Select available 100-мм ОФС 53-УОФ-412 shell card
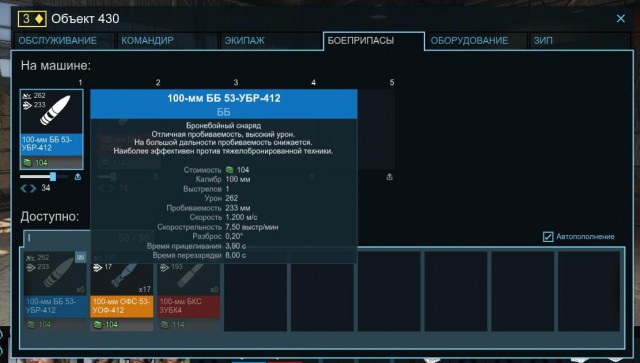640x363 pixels. [x=122, y=291]
